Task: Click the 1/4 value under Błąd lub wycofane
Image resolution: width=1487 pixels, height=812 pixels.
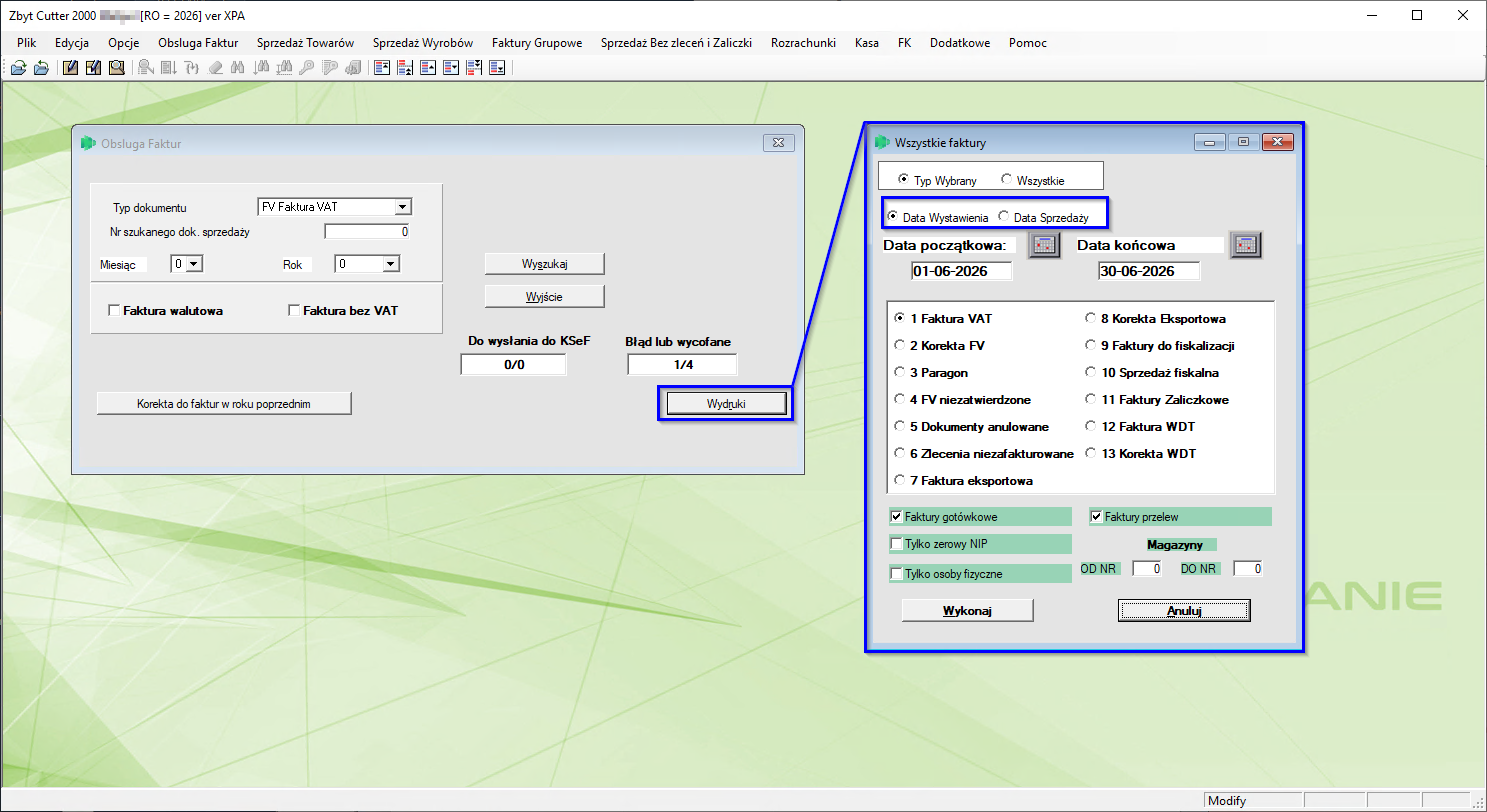Action: 683,365
